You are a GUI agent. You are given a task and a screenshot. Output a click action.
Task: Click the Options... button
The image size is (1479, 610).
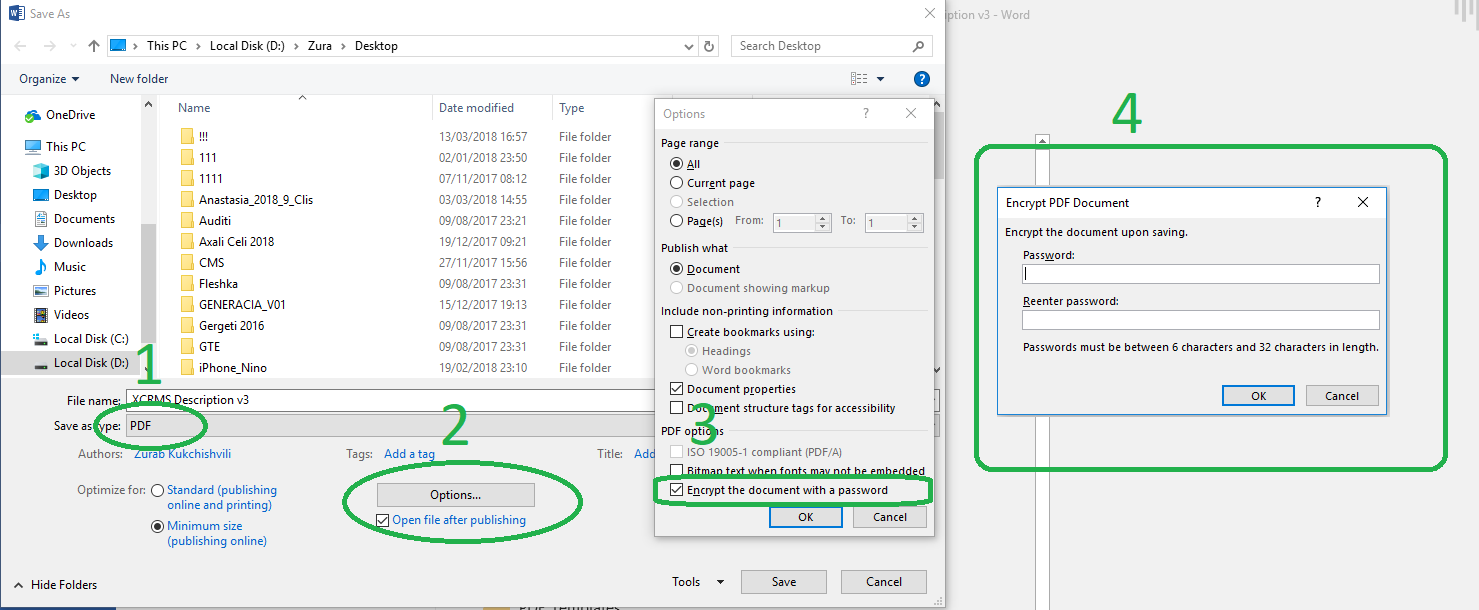coord(455,495)
